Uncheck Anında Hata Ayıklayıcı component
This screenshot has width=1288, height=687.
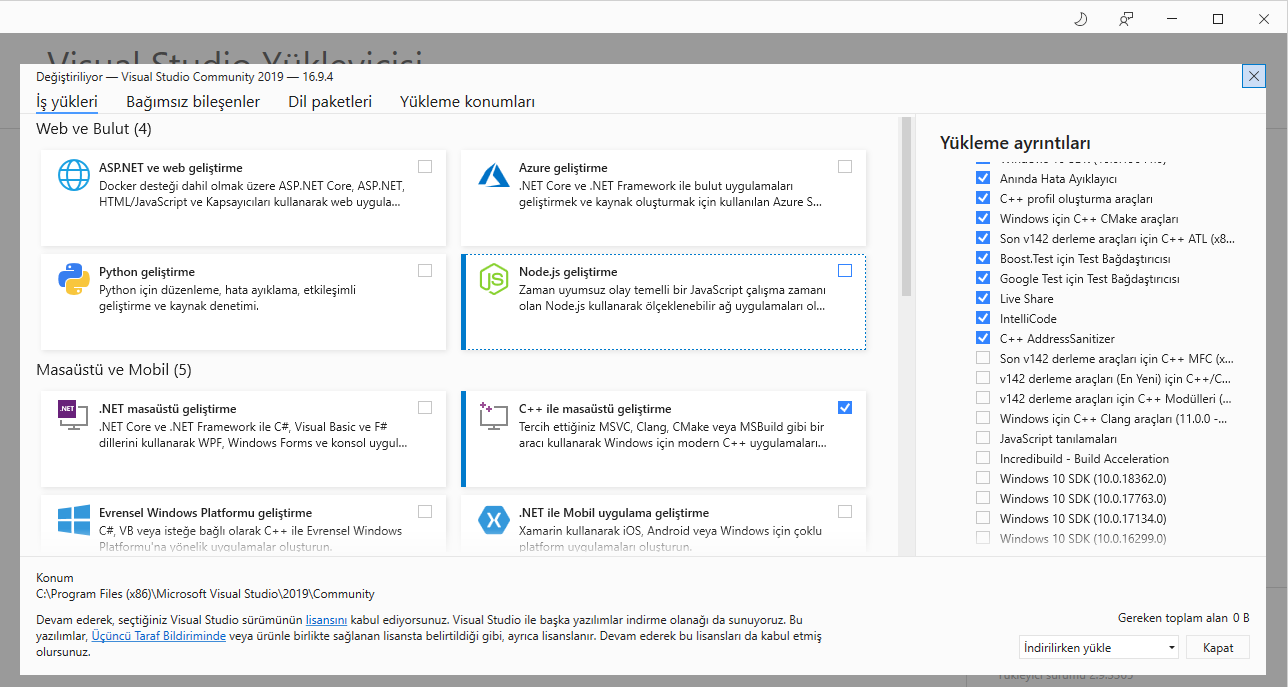click(x=982, y=178)
